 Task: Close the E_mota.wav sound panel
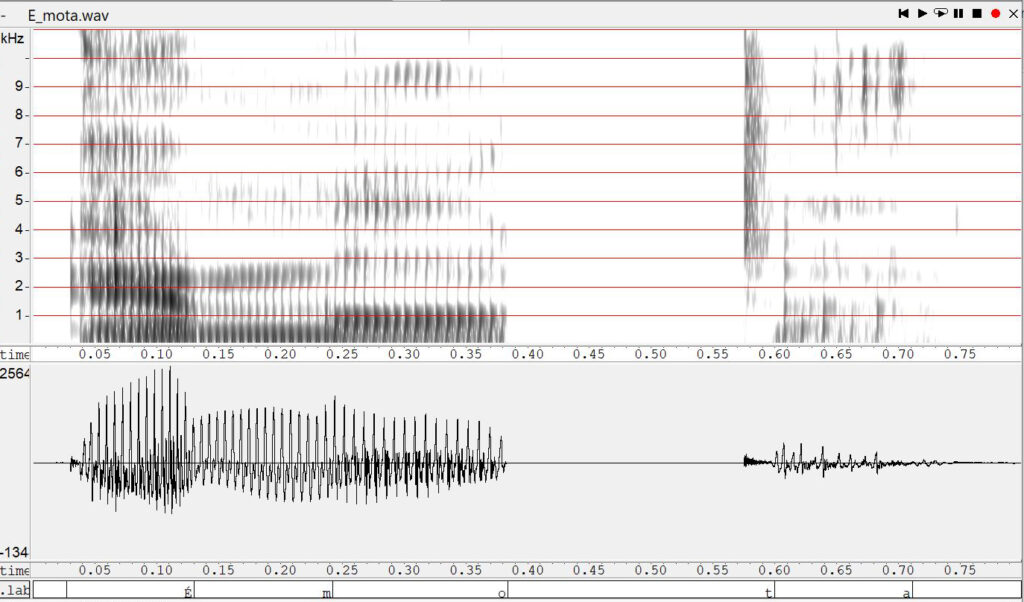tap(1013, 13)
